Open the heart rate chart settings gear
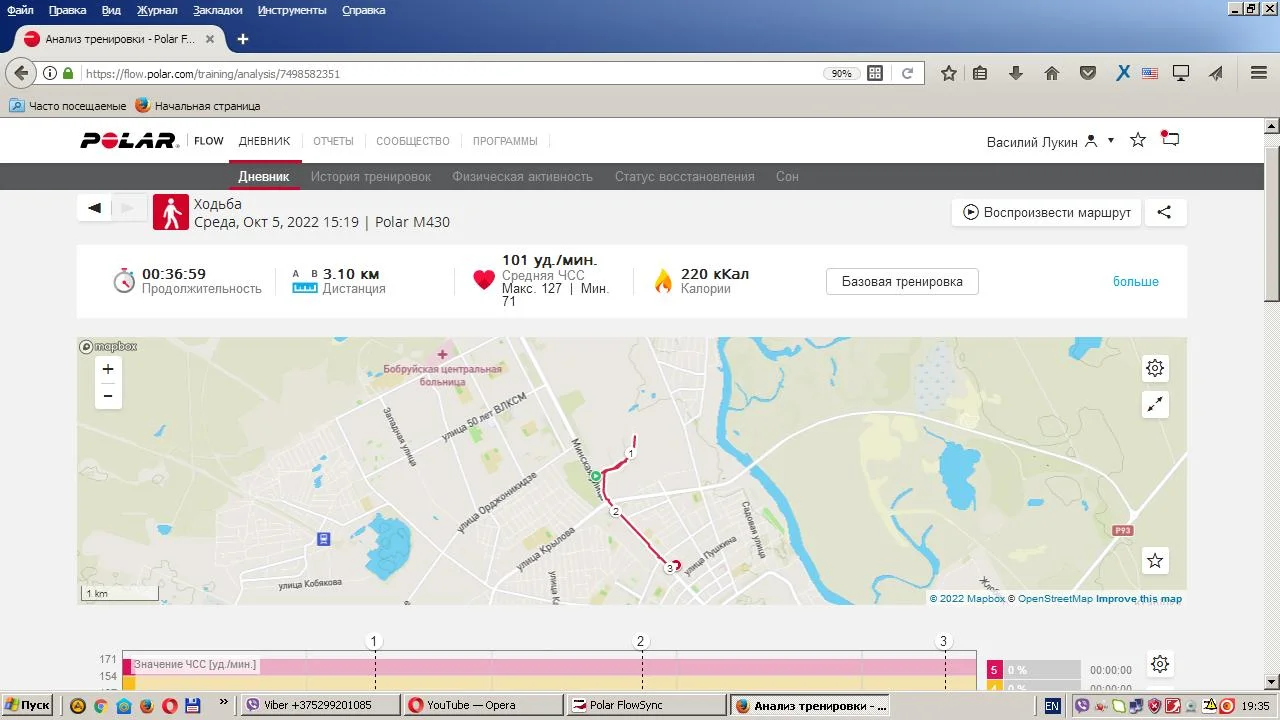The height and width of the screenshot is (720, 1280). coord(1160,664)
